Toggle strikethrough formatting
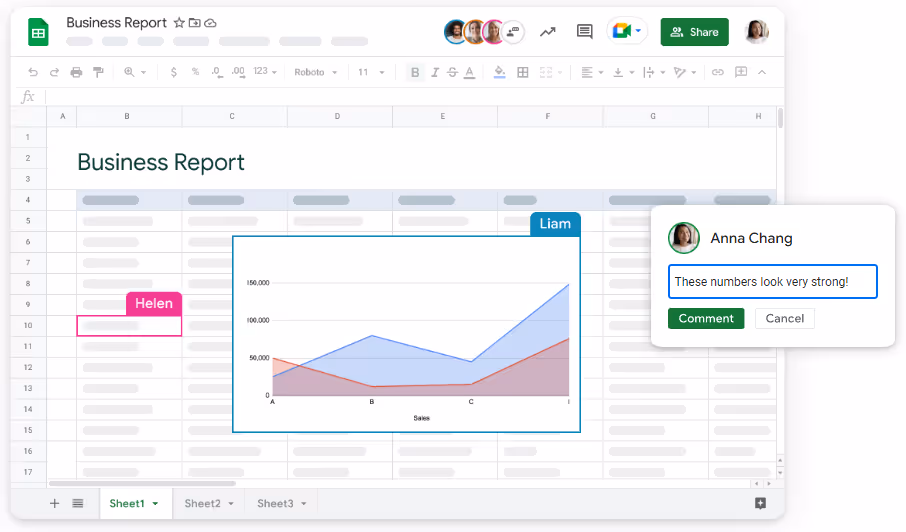The image size is (906, 532). (x=452, y=72)
